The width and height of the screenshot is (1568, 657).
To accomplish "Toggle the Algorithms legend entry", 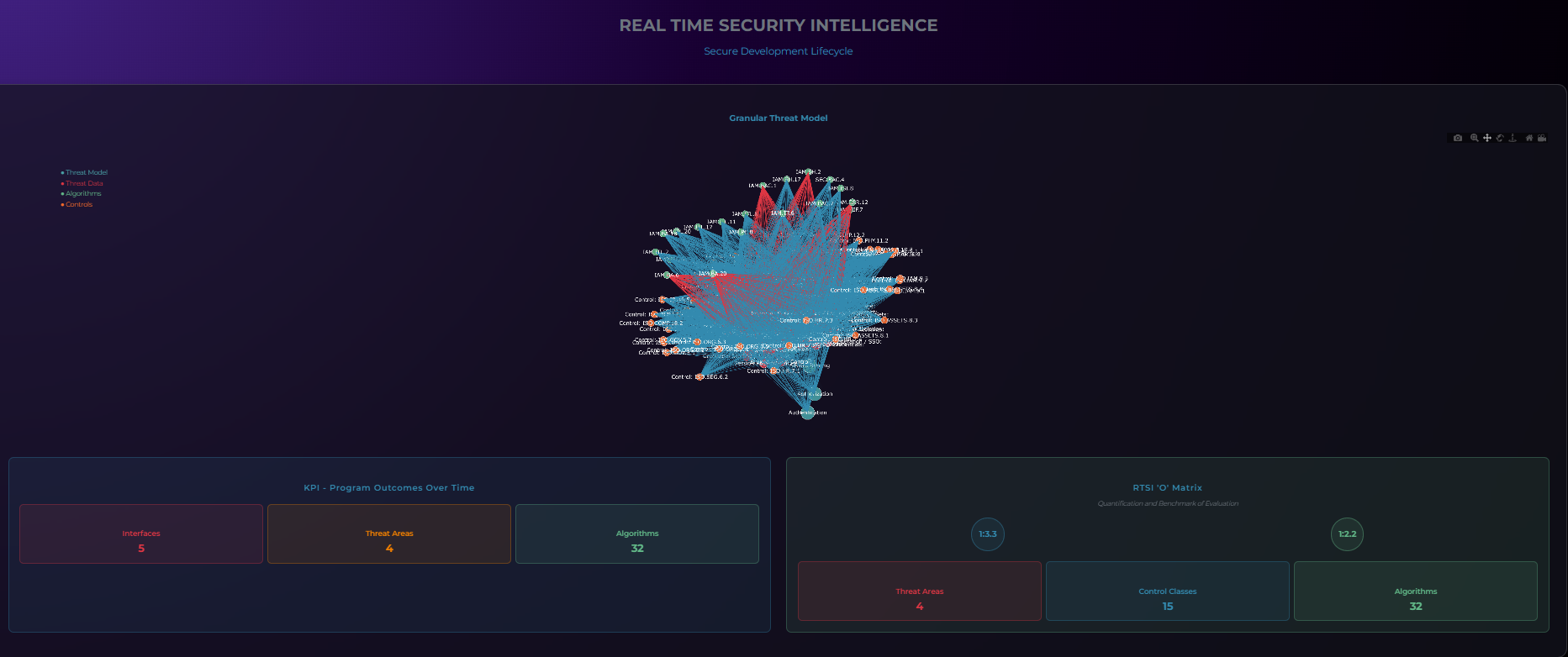I will [83, 193].
